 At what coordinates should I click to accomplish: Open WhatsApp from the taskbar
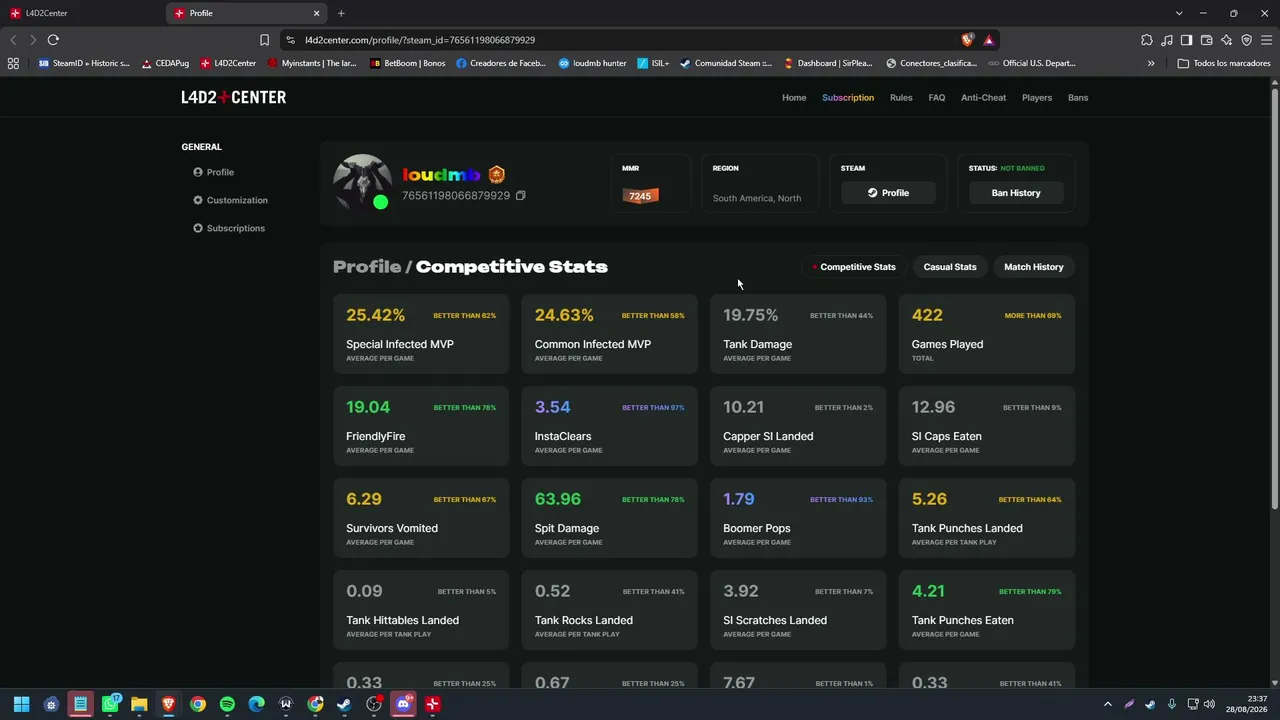[110, 704]
